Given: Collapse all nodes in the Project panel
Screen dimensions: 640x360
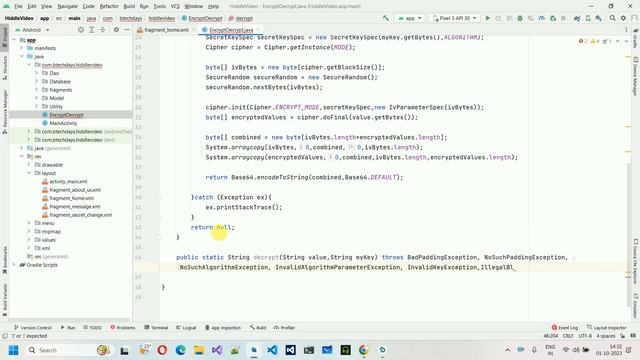Looking at the screenshot, I should coord(103,30).
